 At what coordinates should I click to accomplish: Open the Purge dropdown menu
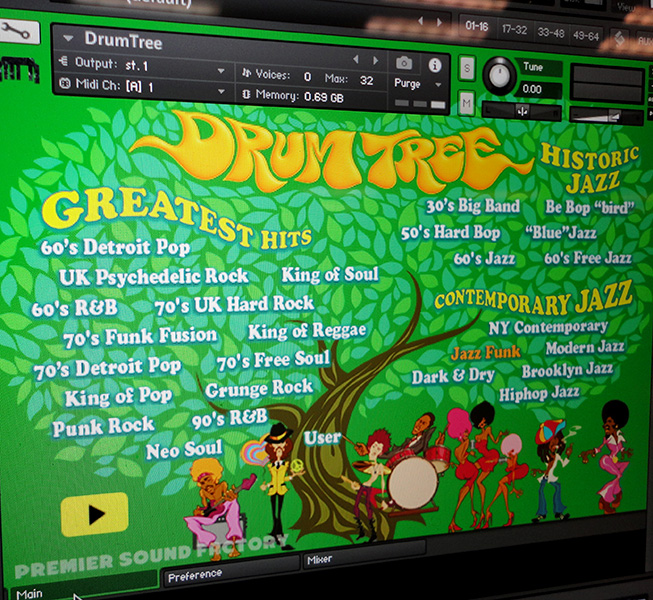point(418,84)
